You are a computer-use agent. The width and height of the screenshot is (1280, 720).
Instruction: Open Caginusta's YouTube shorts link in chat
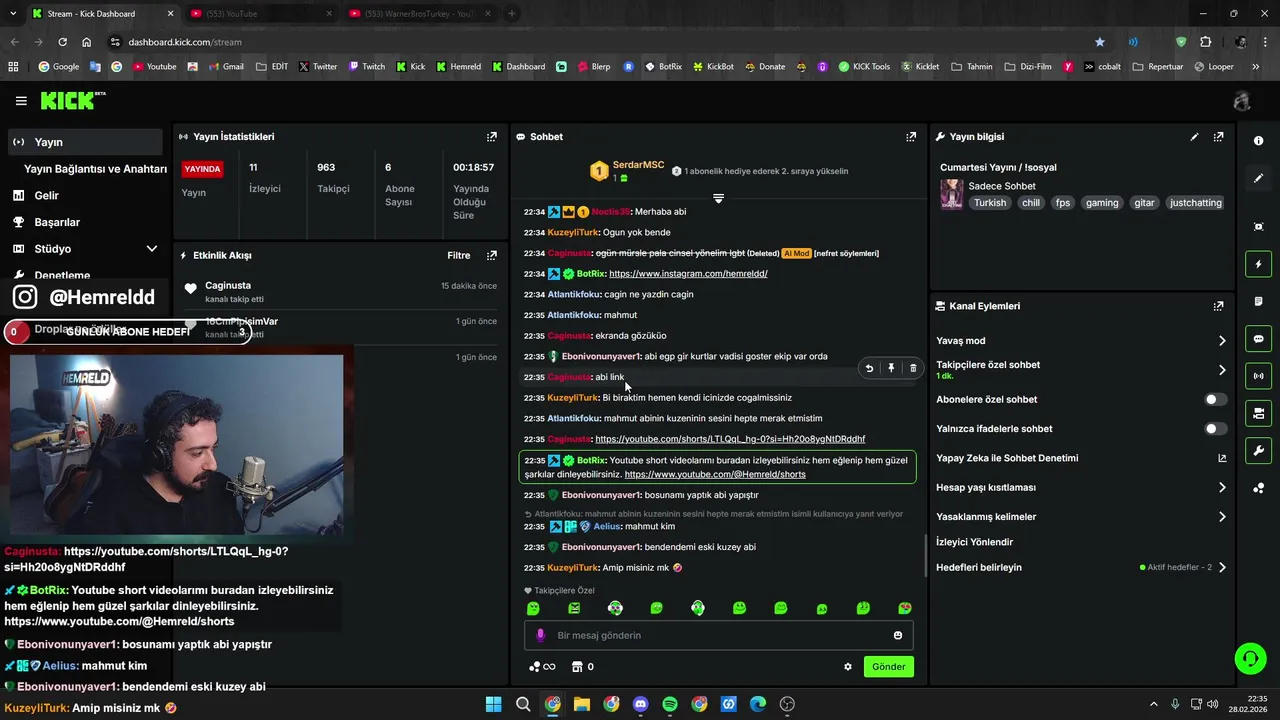coord(730,439)
